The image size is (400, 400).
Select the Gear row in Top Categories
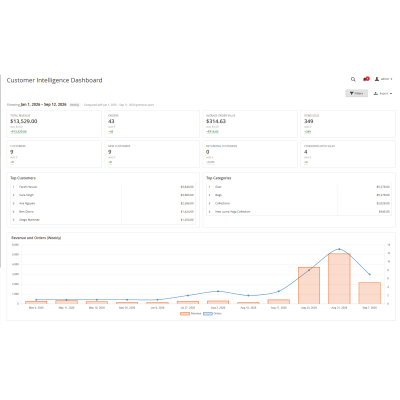click(299, 187)
